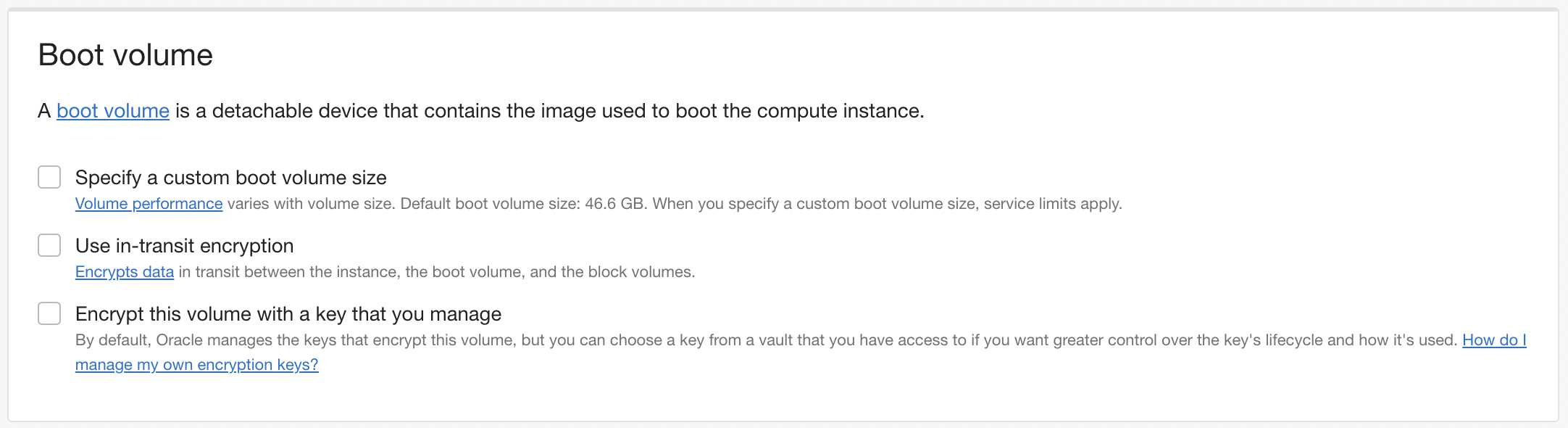1568x428 pixels.
Task: Click the key management option label
Action: [x=288, y=313]
